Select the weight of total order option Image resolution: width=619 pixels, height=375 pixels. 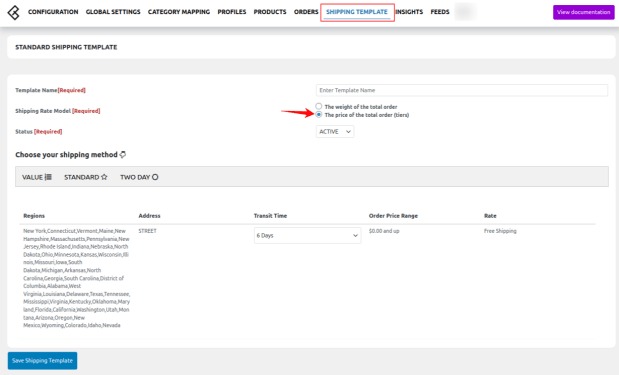tap(319, 106)
